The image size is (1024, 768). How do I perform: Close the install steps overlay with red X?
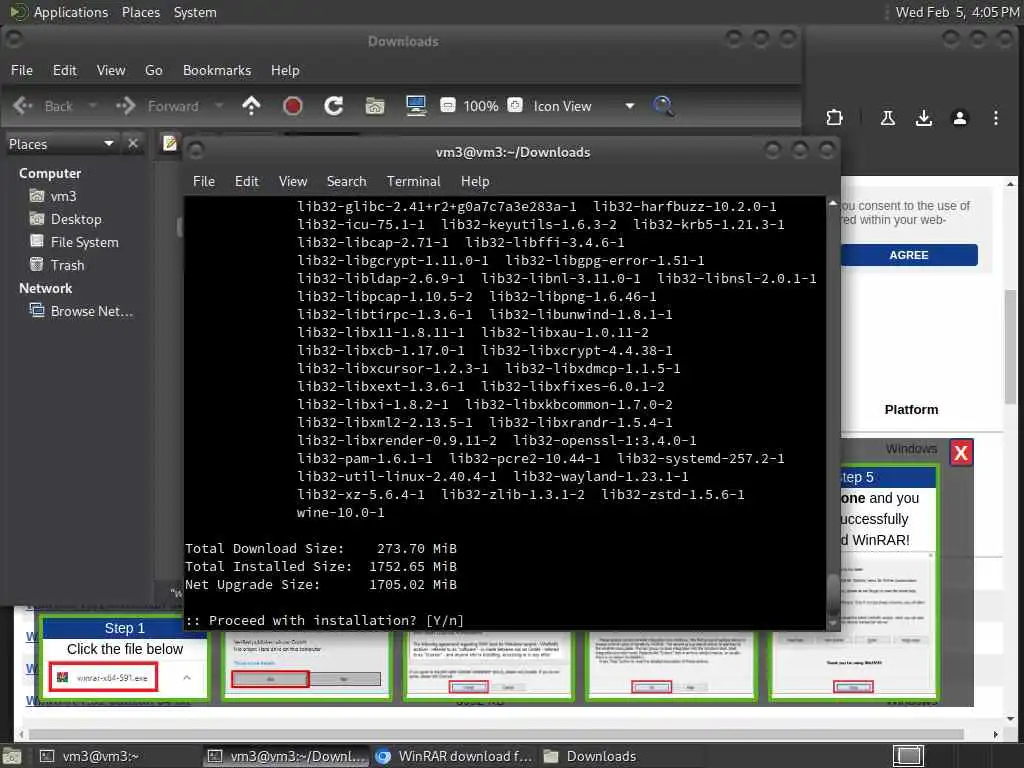961,453
